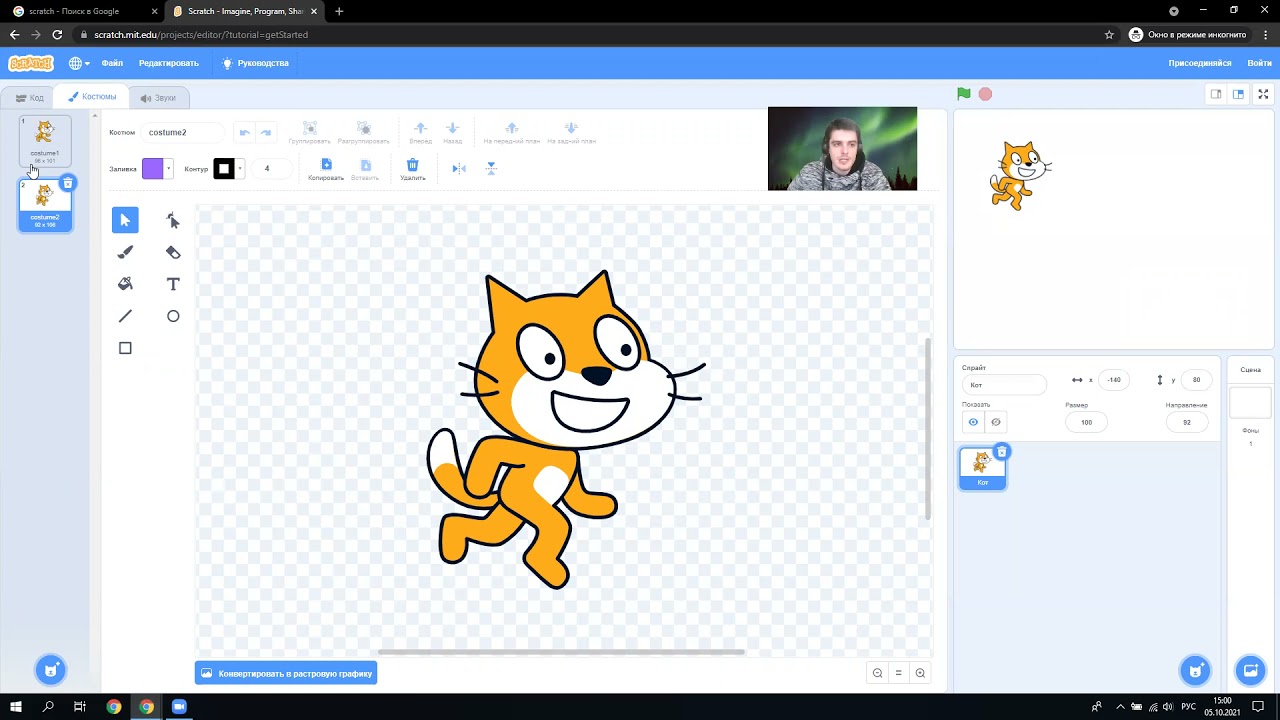
Task: Zoom in the costume canvas
Action: [920, 673]
